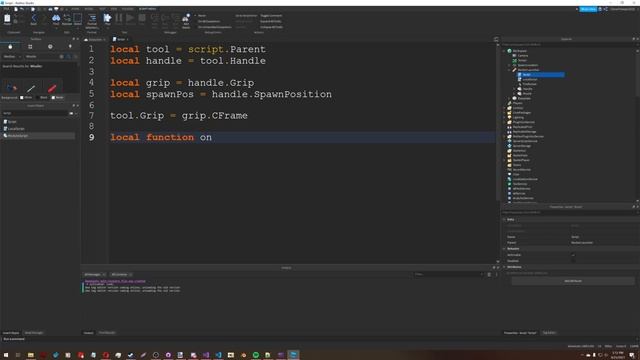Open the All Contexts dropdown in Output

click(121, 274)
